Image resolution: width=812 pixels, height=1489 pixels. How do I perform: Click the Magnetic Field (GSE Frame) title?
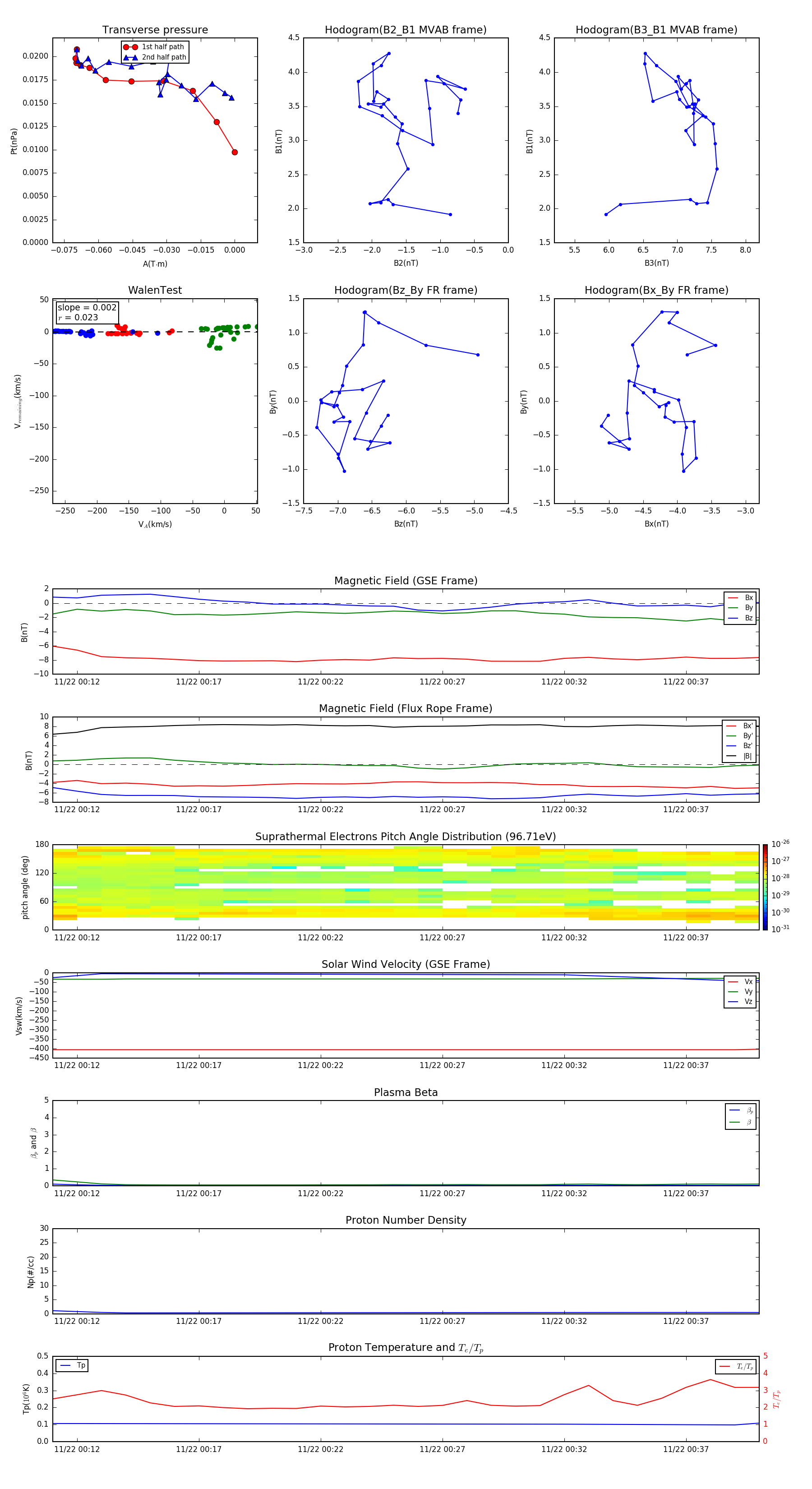[406, 581]
